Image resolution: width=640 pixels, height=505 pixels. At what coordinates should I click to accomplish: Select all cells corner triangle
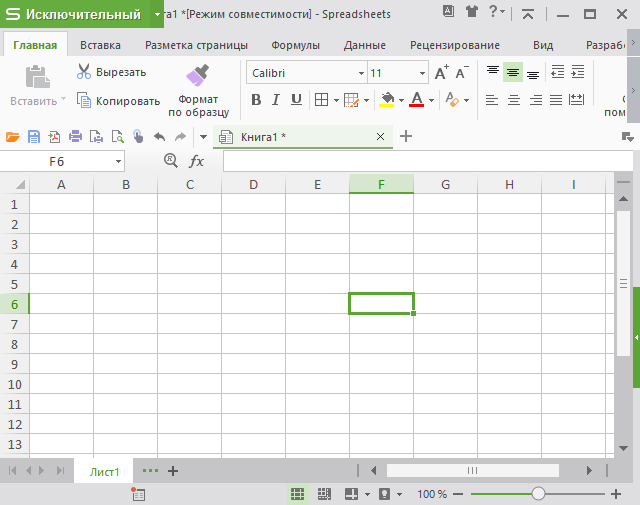pyautogui.click(x=20, y=185)
